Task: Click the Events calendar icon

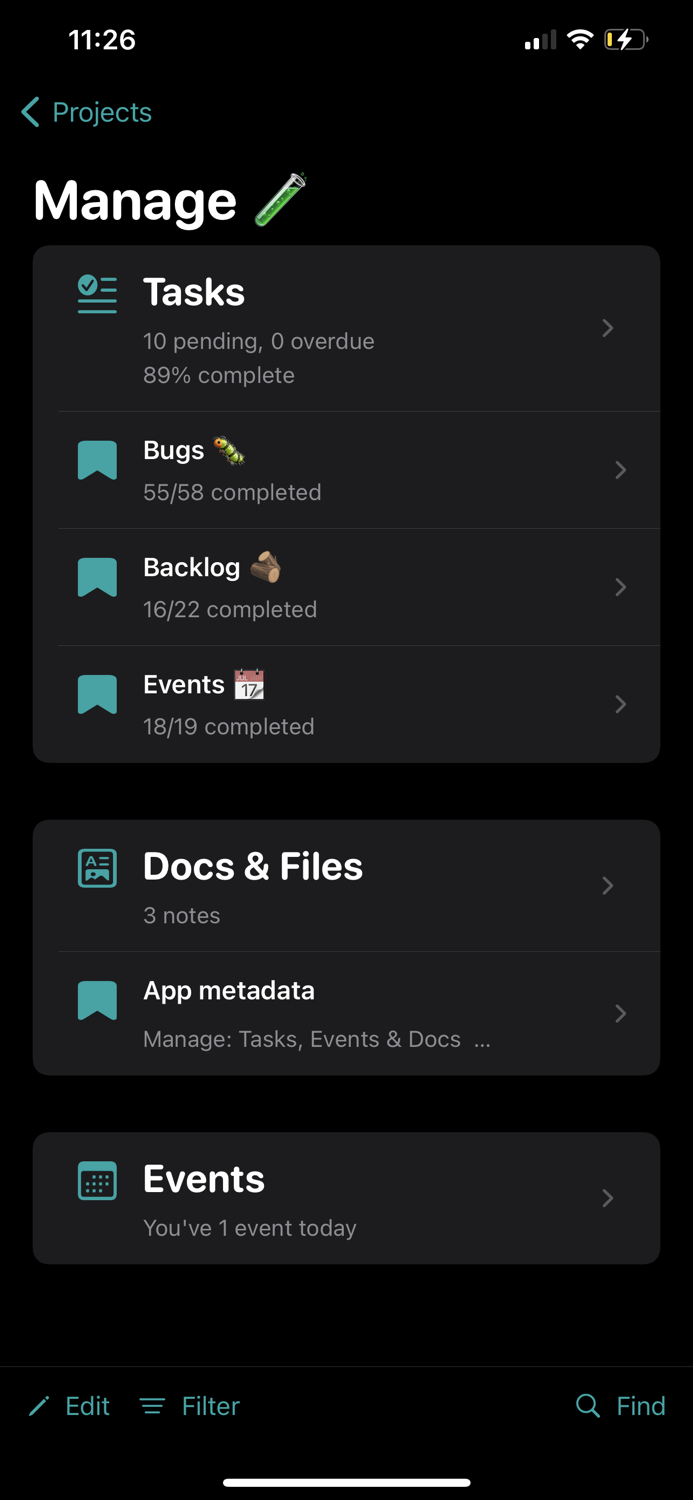Action: coord(96,1180)
